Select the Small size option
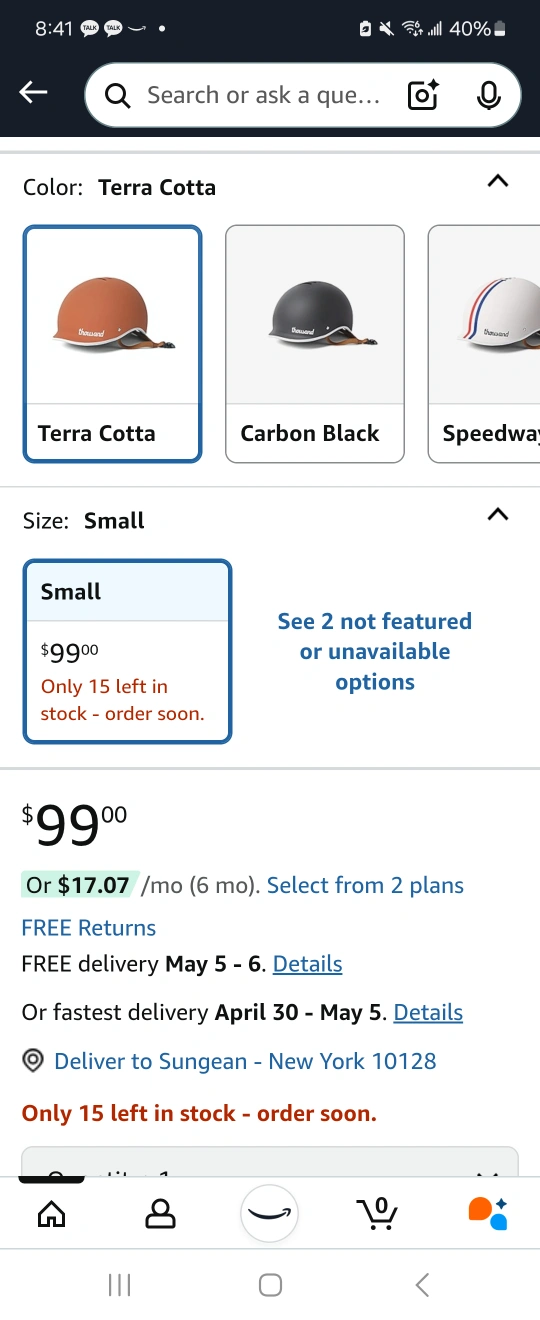540x1320 pixels. (127, 651)
